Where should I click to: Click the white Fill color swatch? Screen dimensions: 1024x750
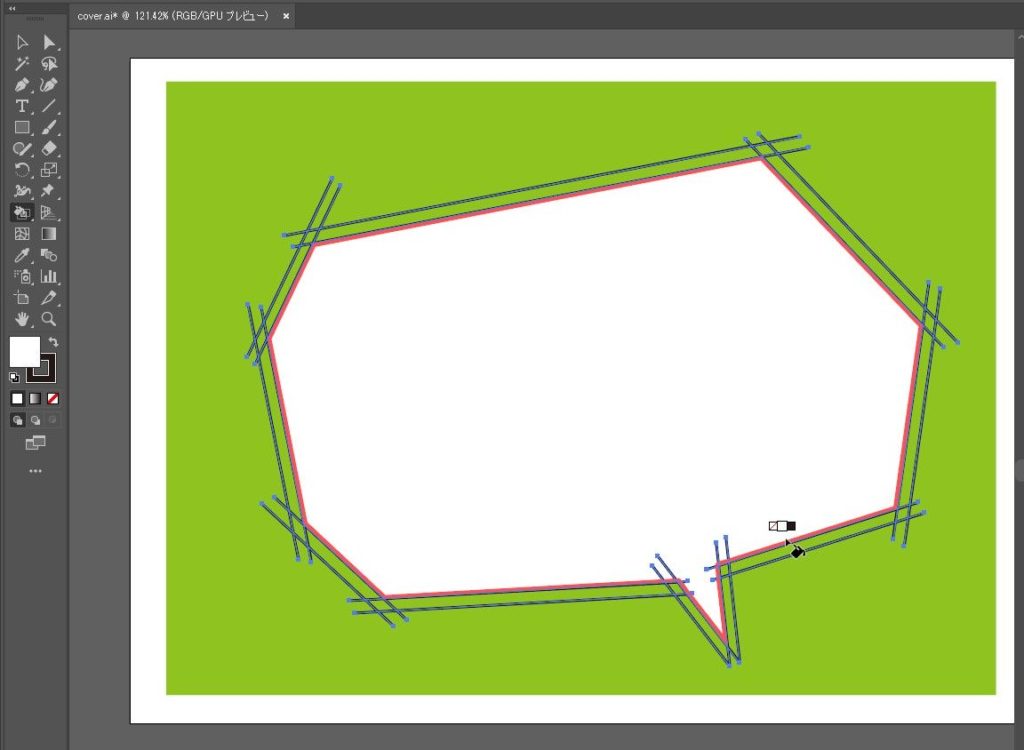tap(23, 351)
